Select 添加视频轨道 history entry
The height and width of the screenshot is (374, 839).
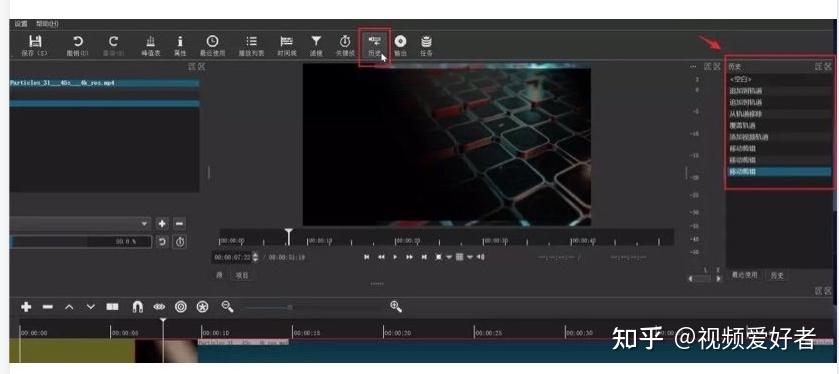[x=779, y=137]
